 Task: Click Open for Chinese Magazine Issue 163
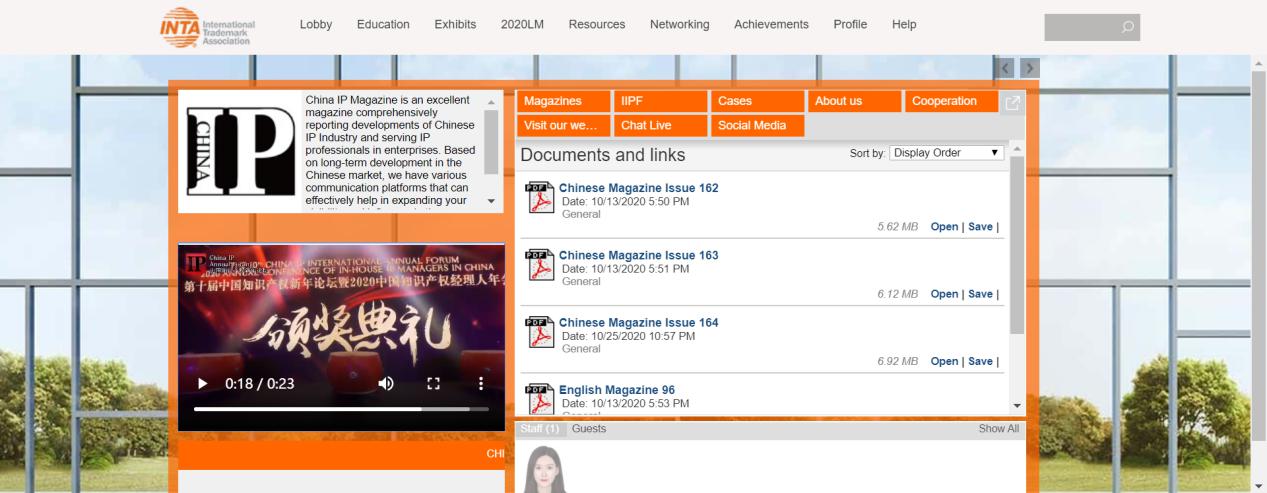click(944, 294)
